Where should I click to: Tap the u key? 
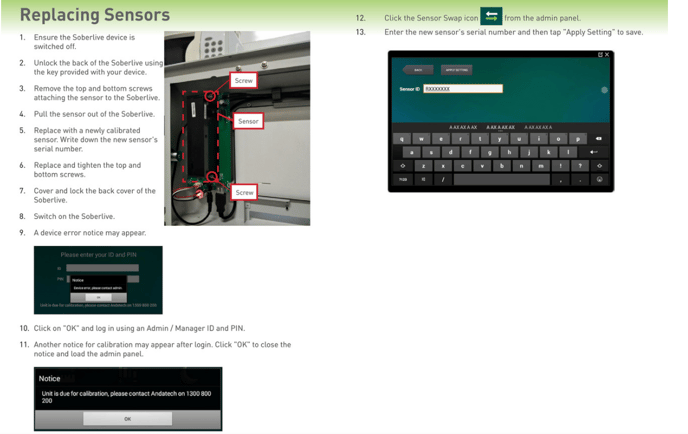pos(519,139)
